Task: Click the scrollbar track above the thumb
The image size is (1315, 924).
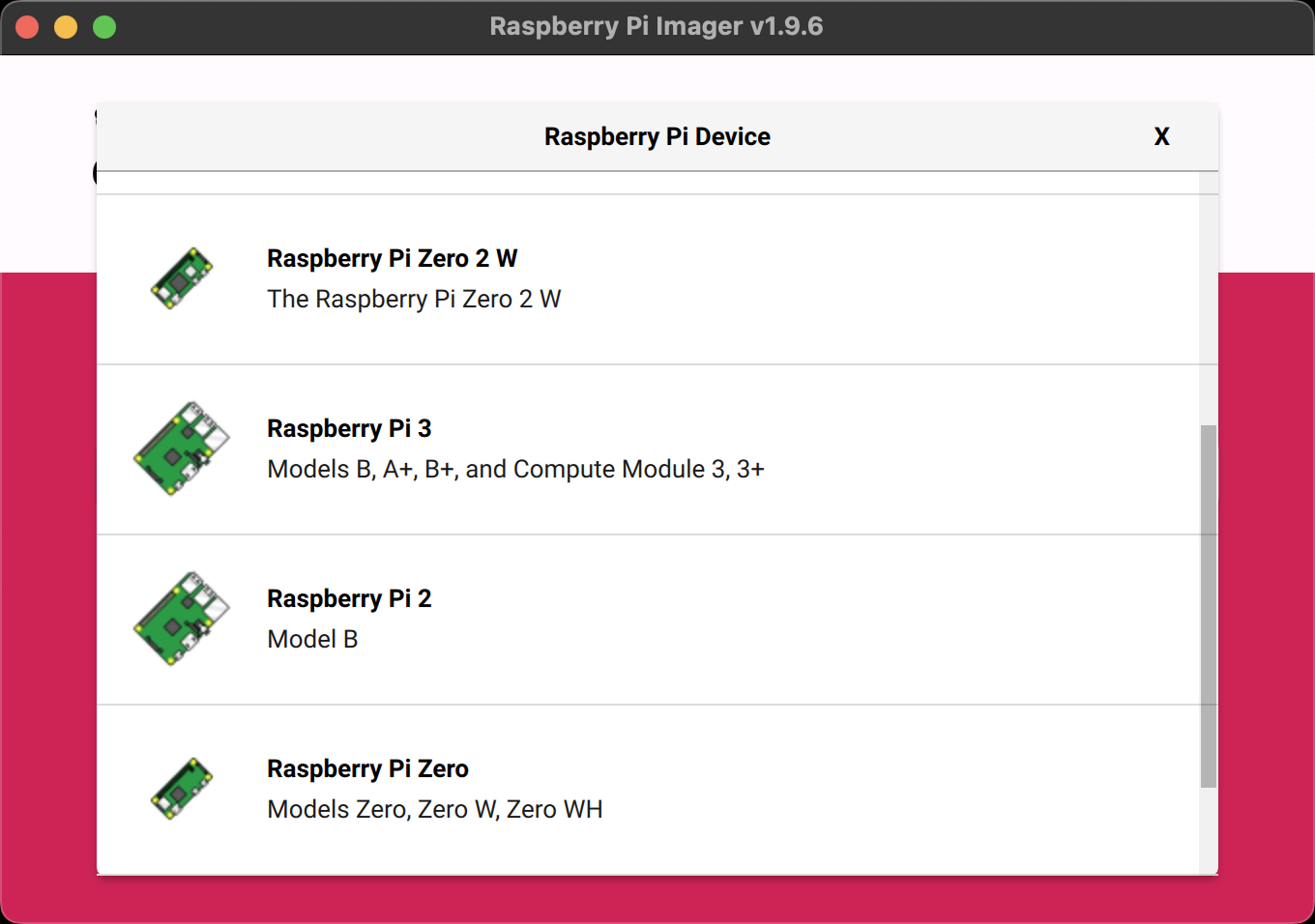Action: point(1208,300)
